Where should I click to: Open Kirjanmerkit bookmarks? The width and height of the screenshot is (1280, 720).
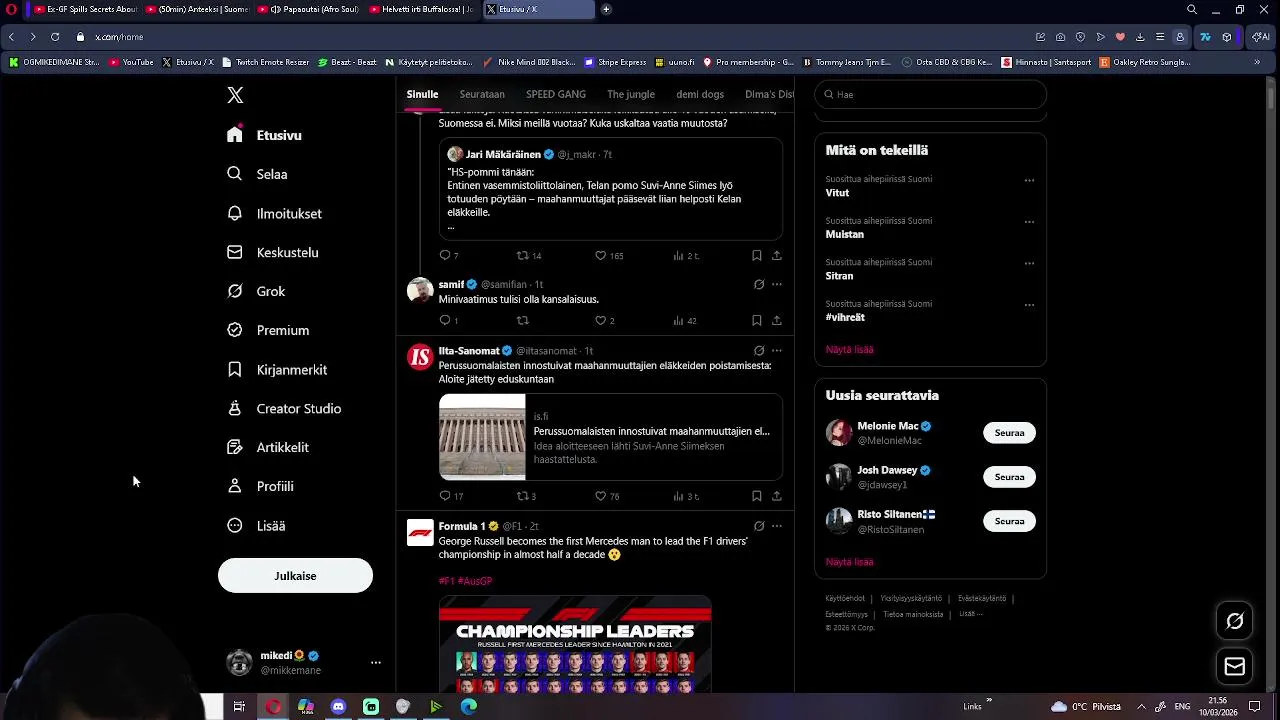277,369
